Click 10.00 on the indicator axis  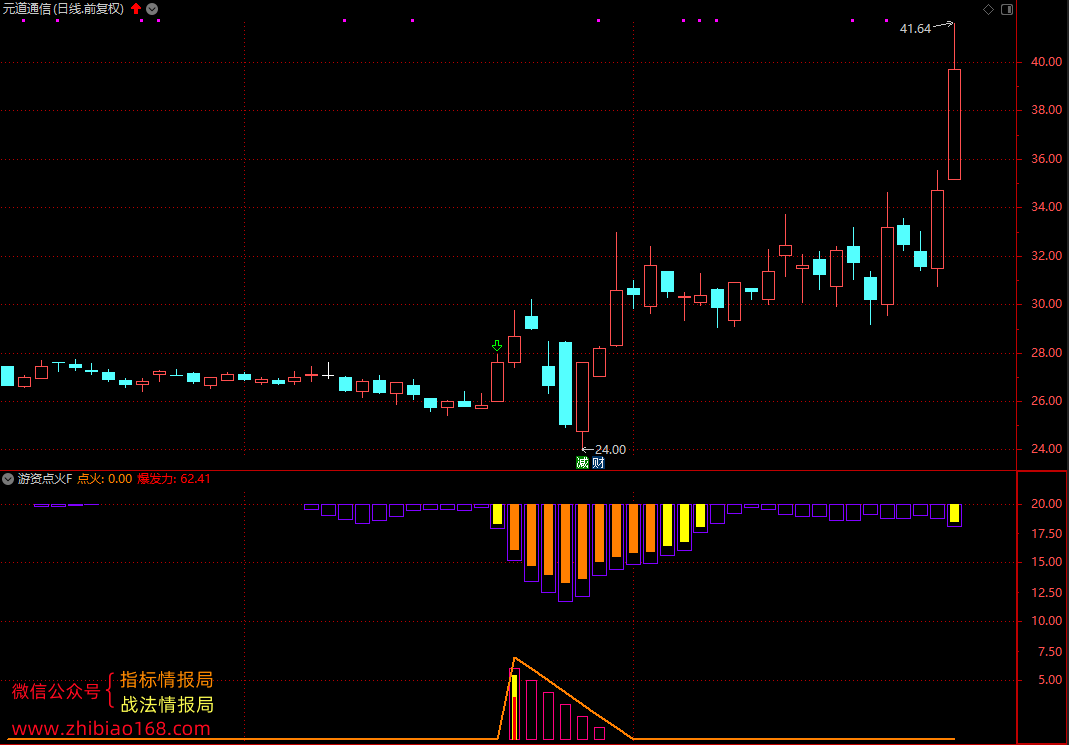[1046, 621]
